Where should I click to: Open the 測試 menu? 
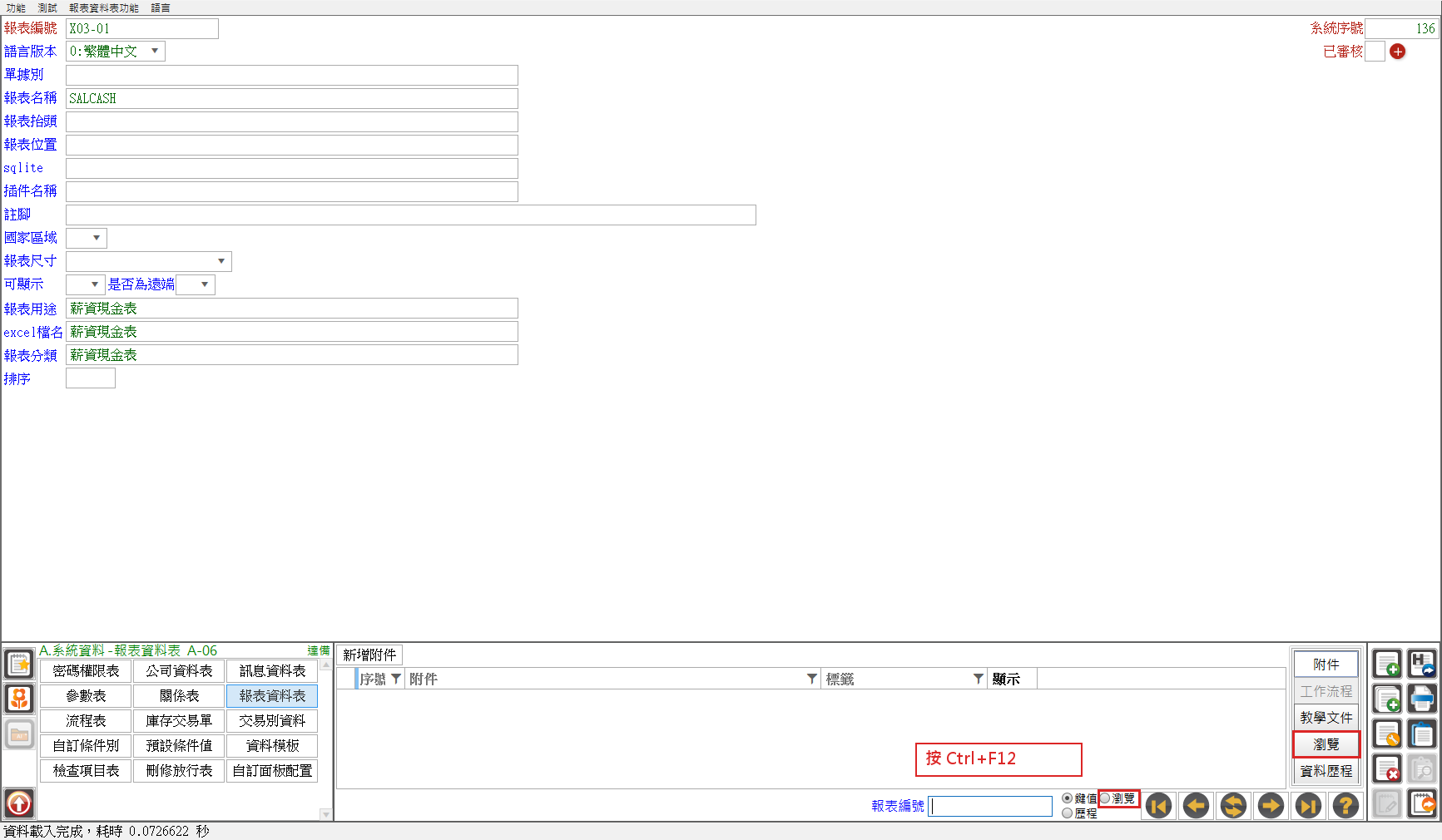(x=47, y=7)
